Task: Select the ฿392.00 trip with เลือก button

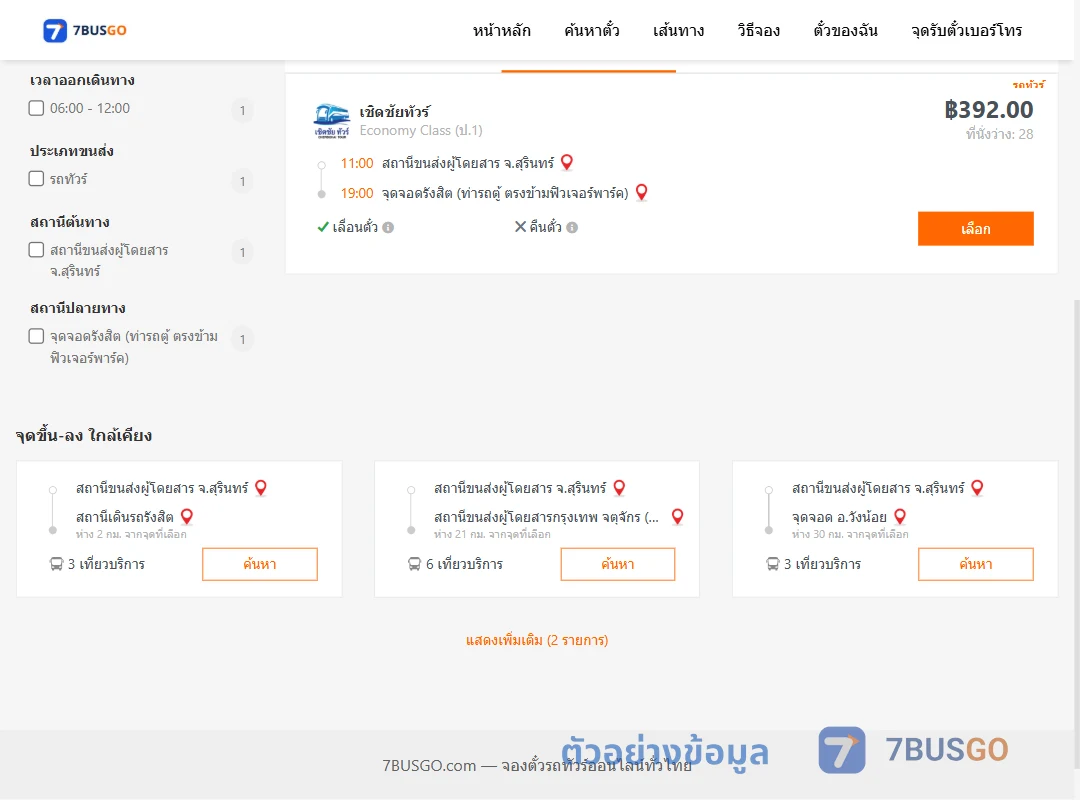Action: [975, 229]
